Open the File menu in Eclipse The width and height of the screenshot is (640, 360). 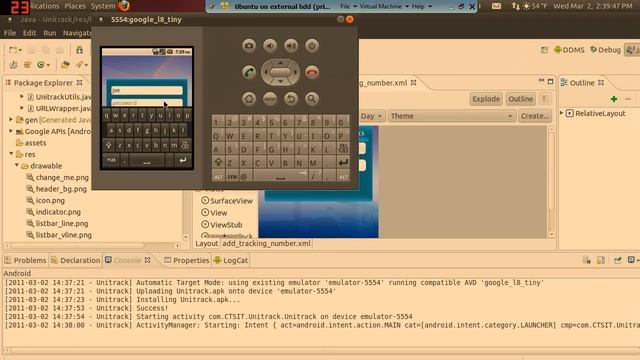[x=10, y=33]
